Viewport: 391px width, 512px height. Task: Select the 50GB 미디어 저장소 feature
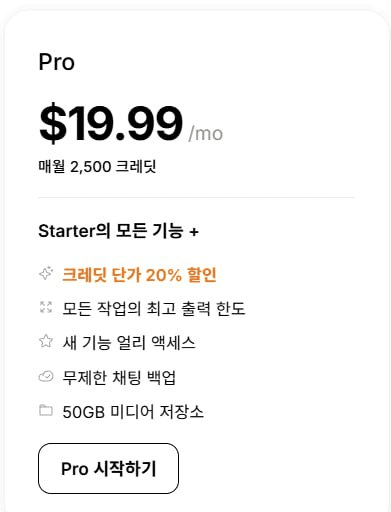[133, 412]
